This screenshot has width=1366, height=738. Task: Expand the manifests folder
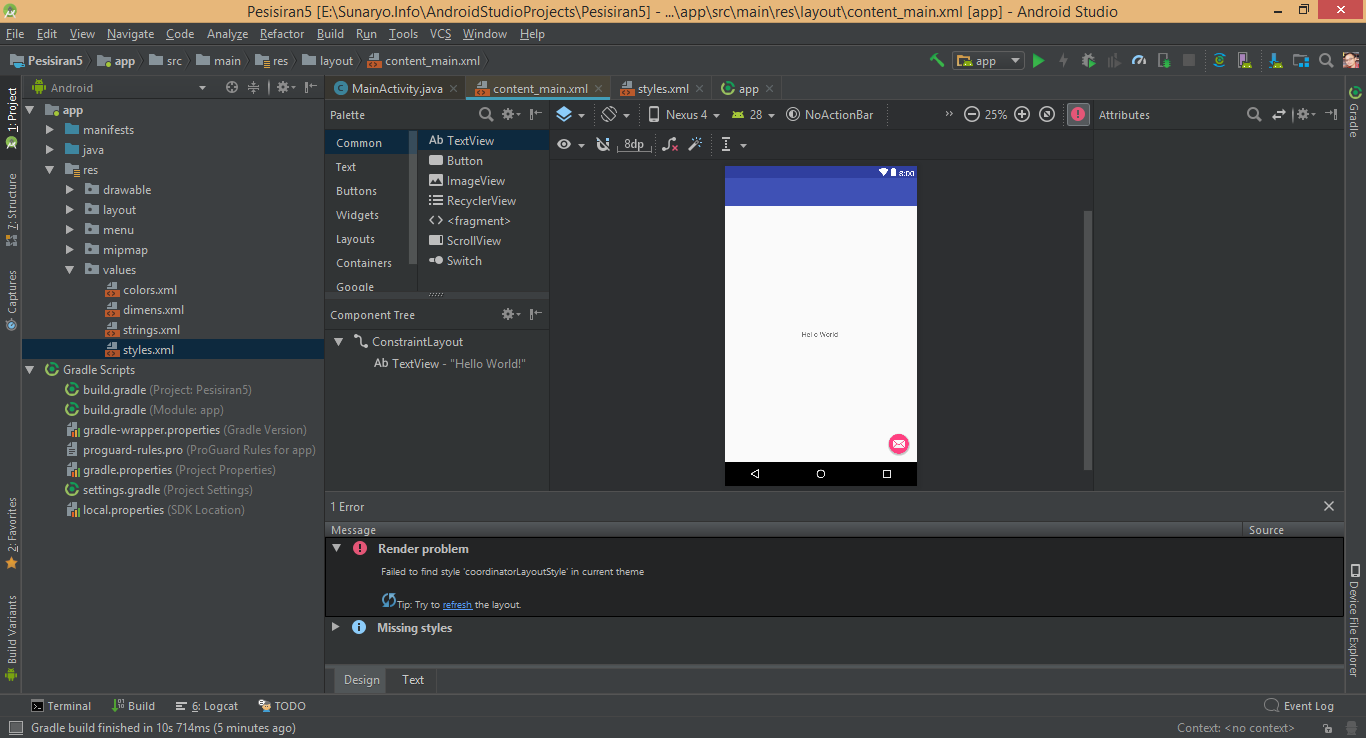(x=50, y=130)
